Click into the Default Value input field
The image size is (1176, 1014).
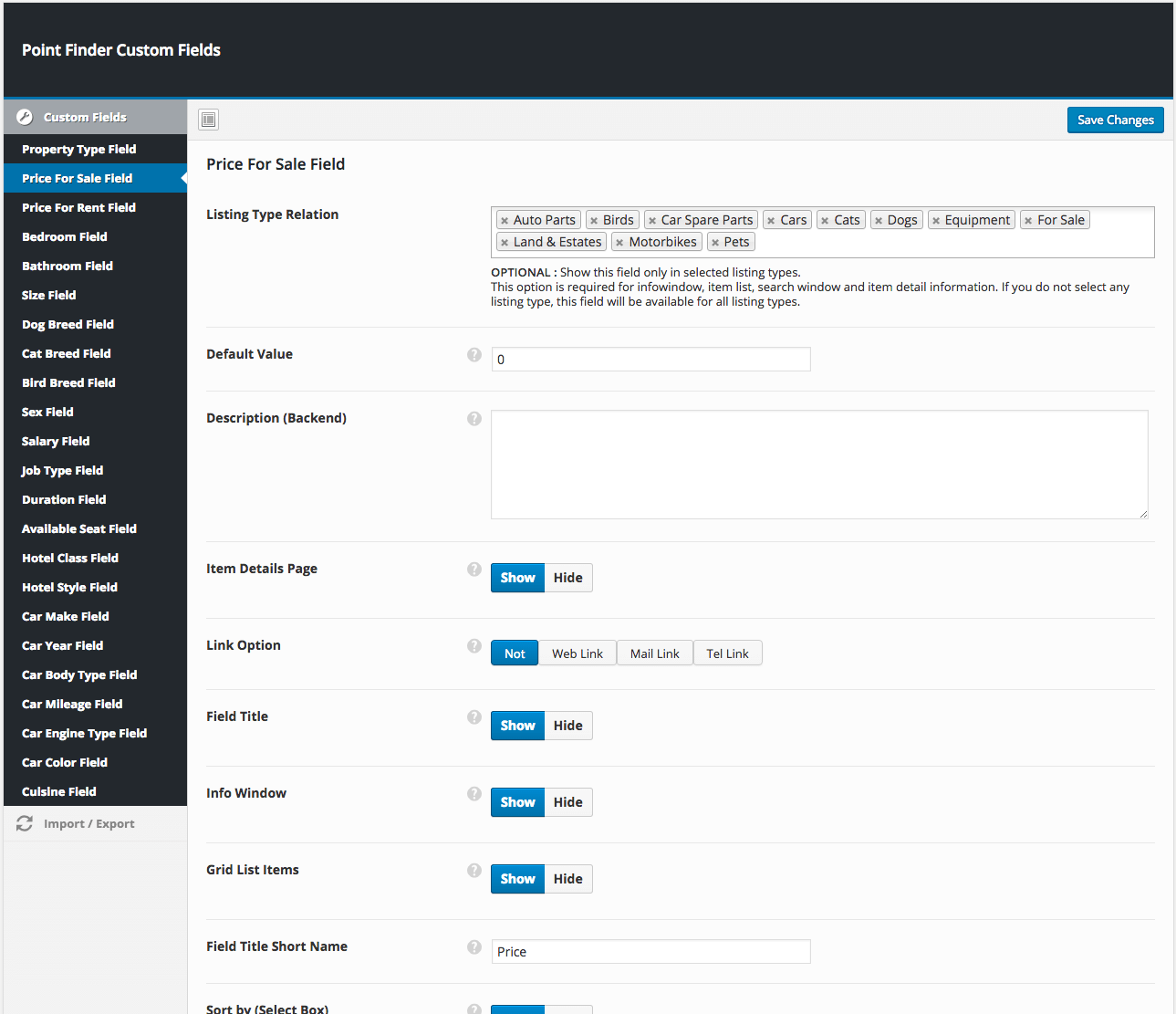[x=650, y=360]
